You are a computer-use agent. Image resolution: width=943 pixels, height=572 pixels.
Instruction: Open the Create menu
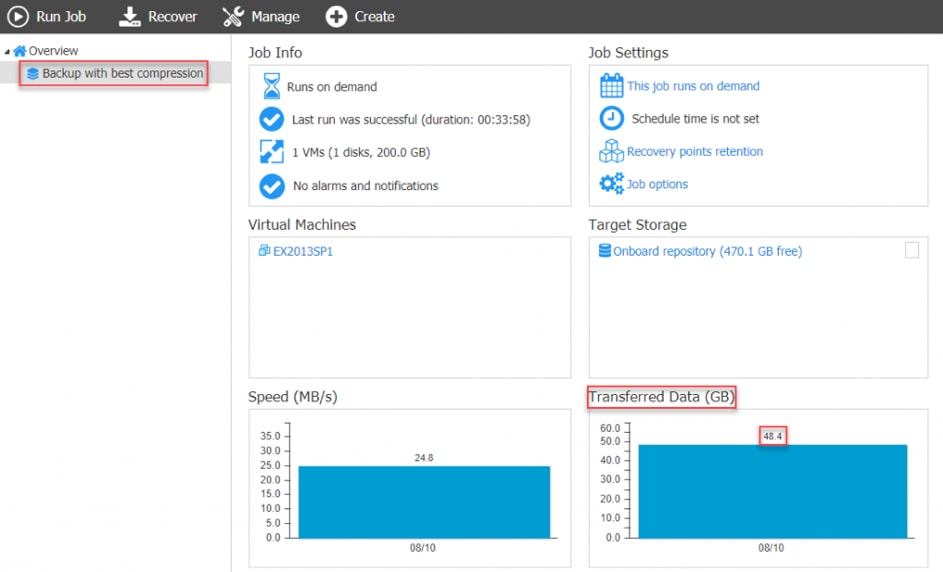point(374,16)
